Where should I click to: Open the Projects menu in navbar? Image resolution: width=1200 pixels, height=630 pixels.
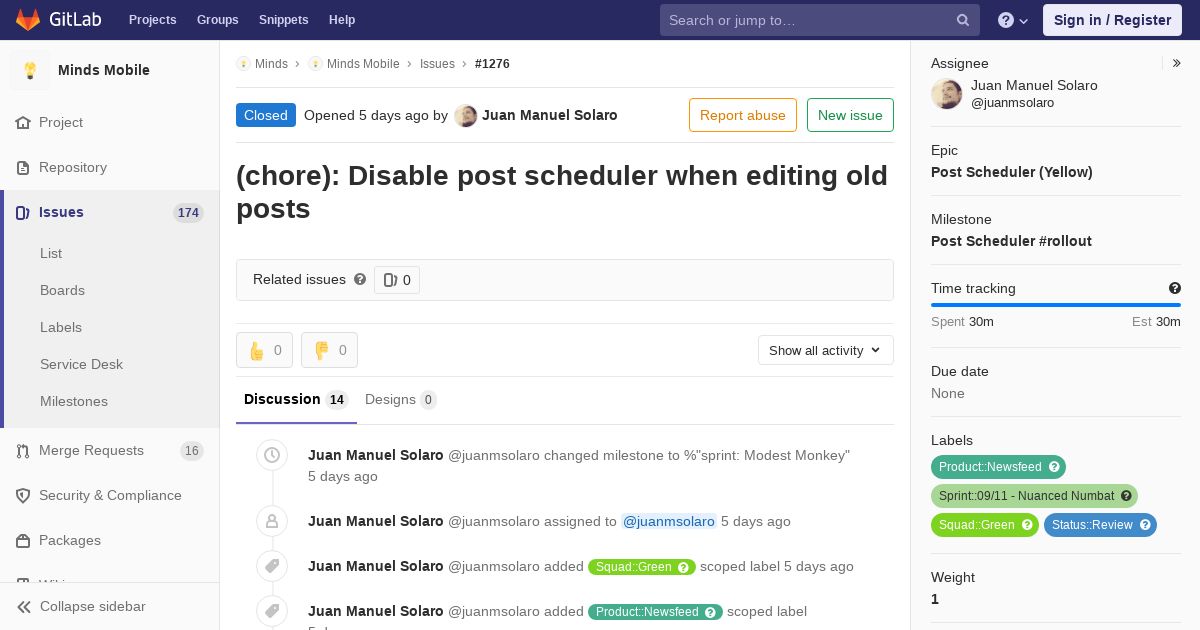(x=152, y=19)
